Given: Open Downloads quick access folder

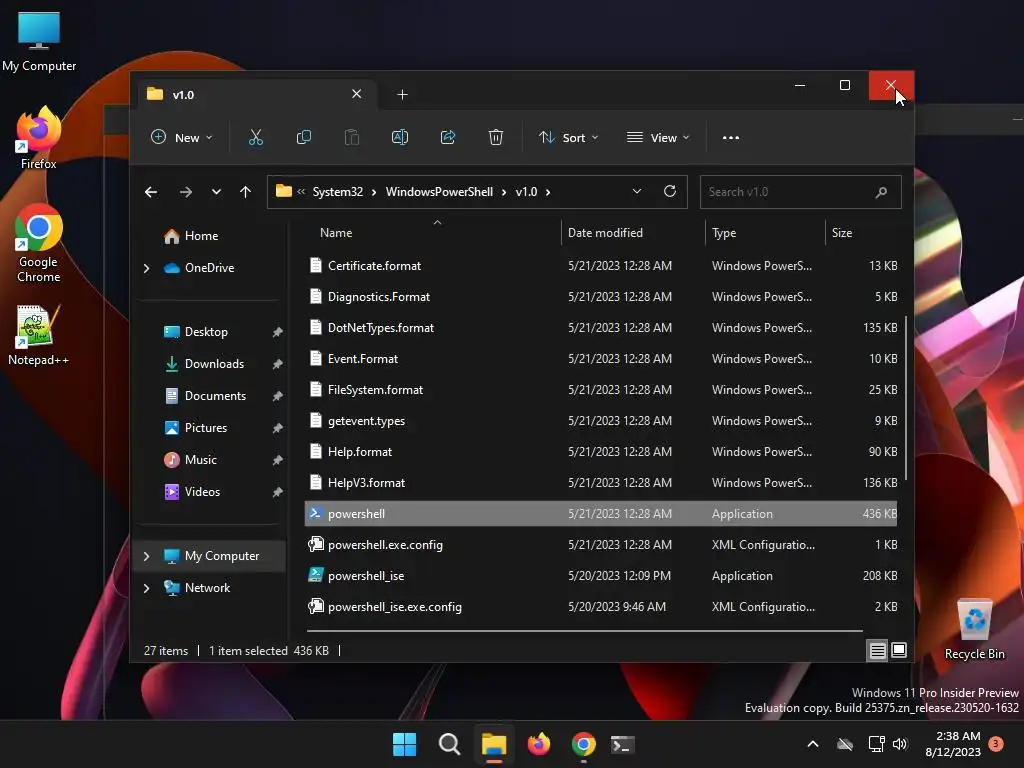Looking at the screenshot, I should coord(204,364).
